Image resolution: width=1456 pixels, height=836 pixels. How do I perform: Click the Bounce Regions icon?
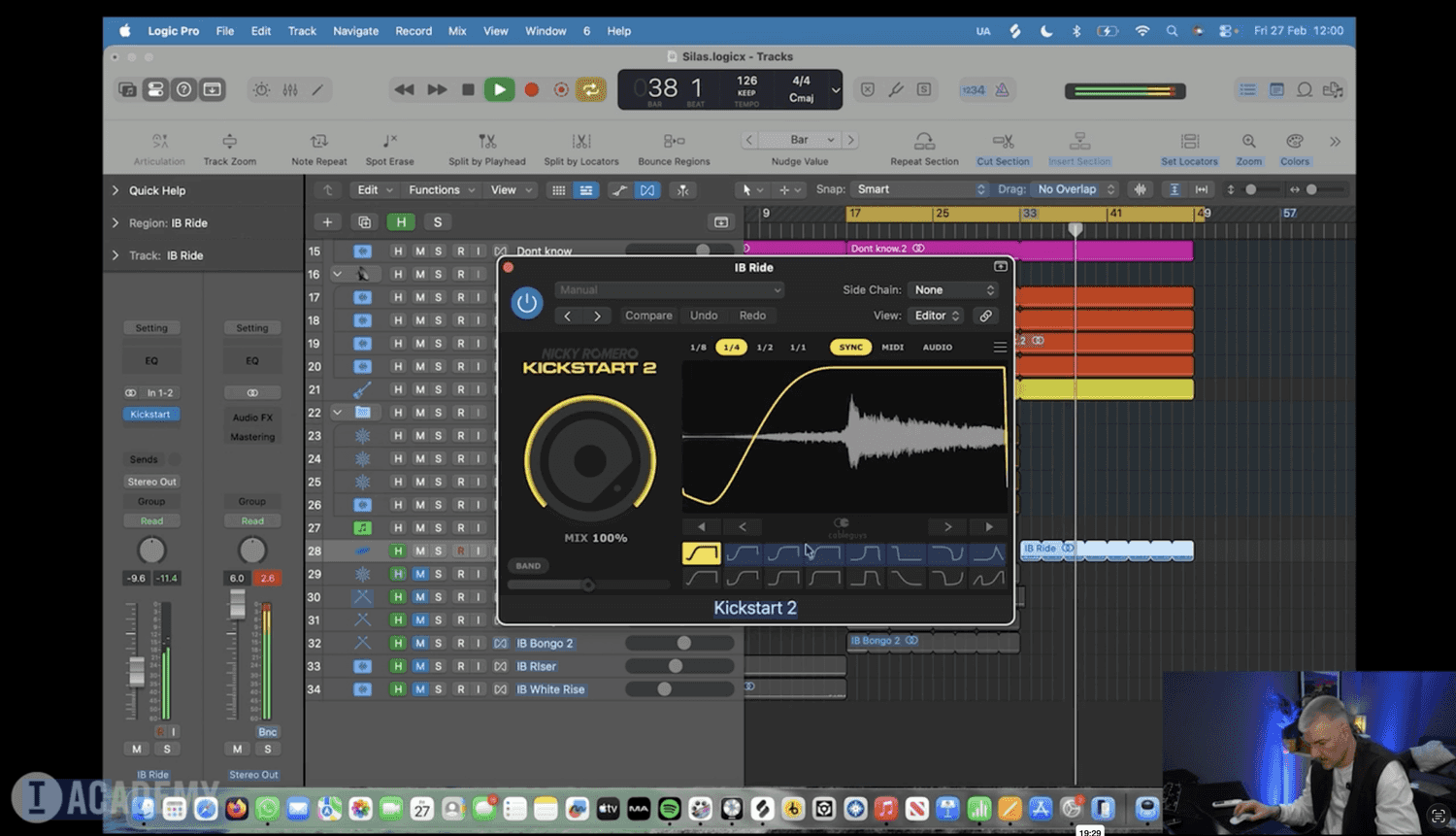point(674,142)
